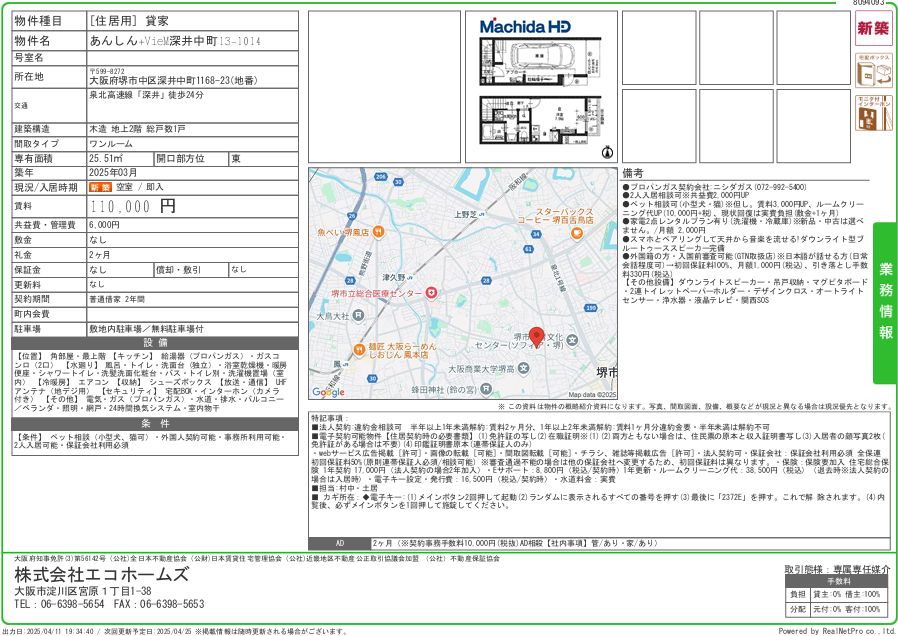Click the phone number TEL：06-6398-5654
Viewport: 898px width, 636px height.
point(60,604)
